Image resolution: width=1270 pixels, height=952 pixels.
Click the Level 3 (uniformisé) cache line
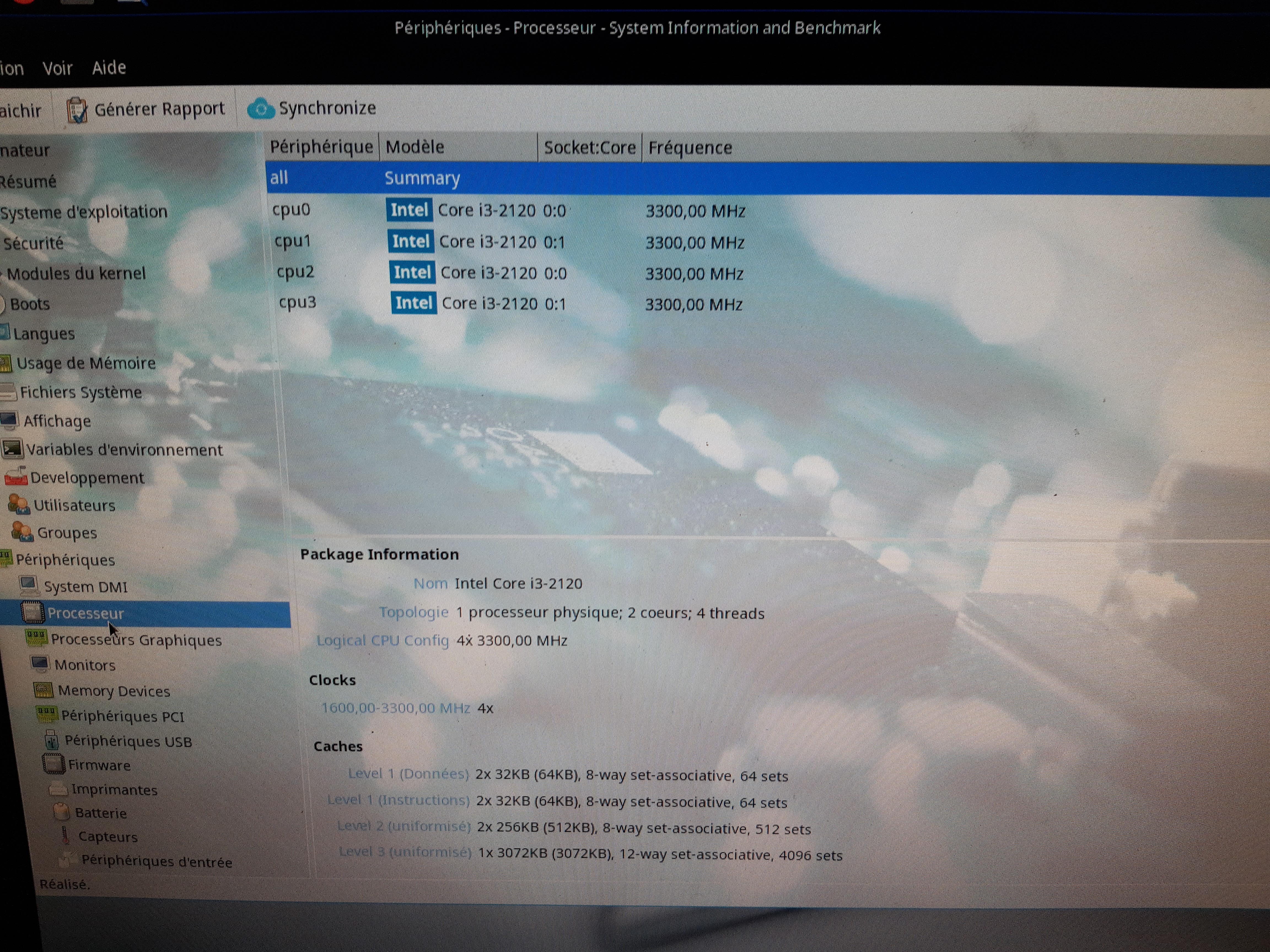coord(590,854)
